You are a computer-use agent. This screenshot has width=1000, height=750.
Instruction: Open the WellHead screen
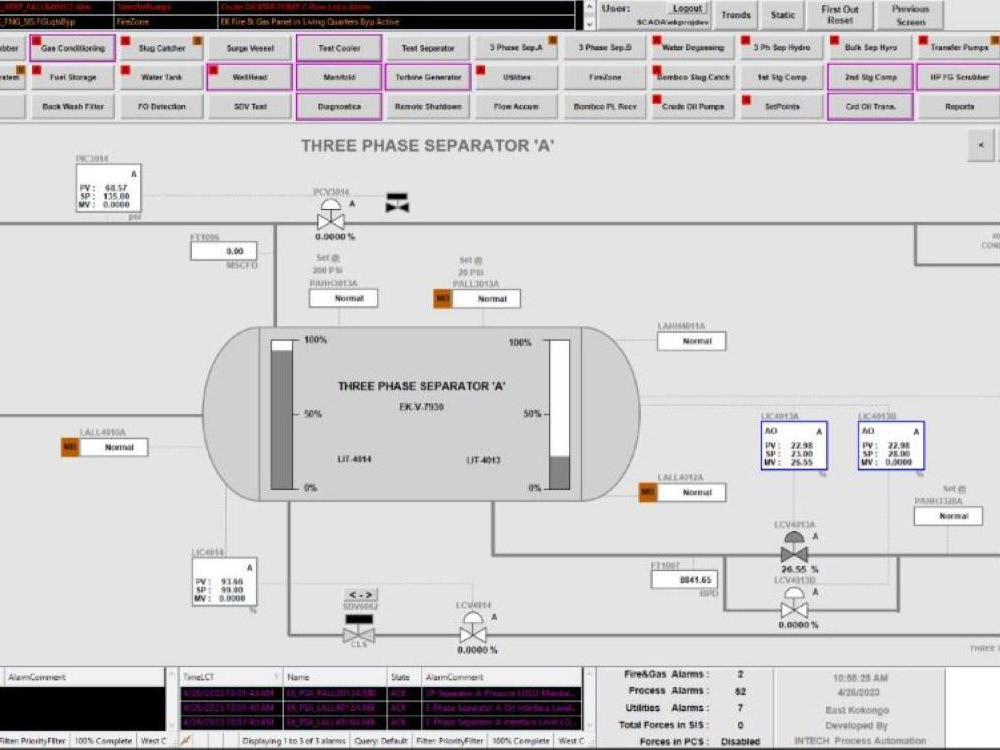tap(249, 77)
